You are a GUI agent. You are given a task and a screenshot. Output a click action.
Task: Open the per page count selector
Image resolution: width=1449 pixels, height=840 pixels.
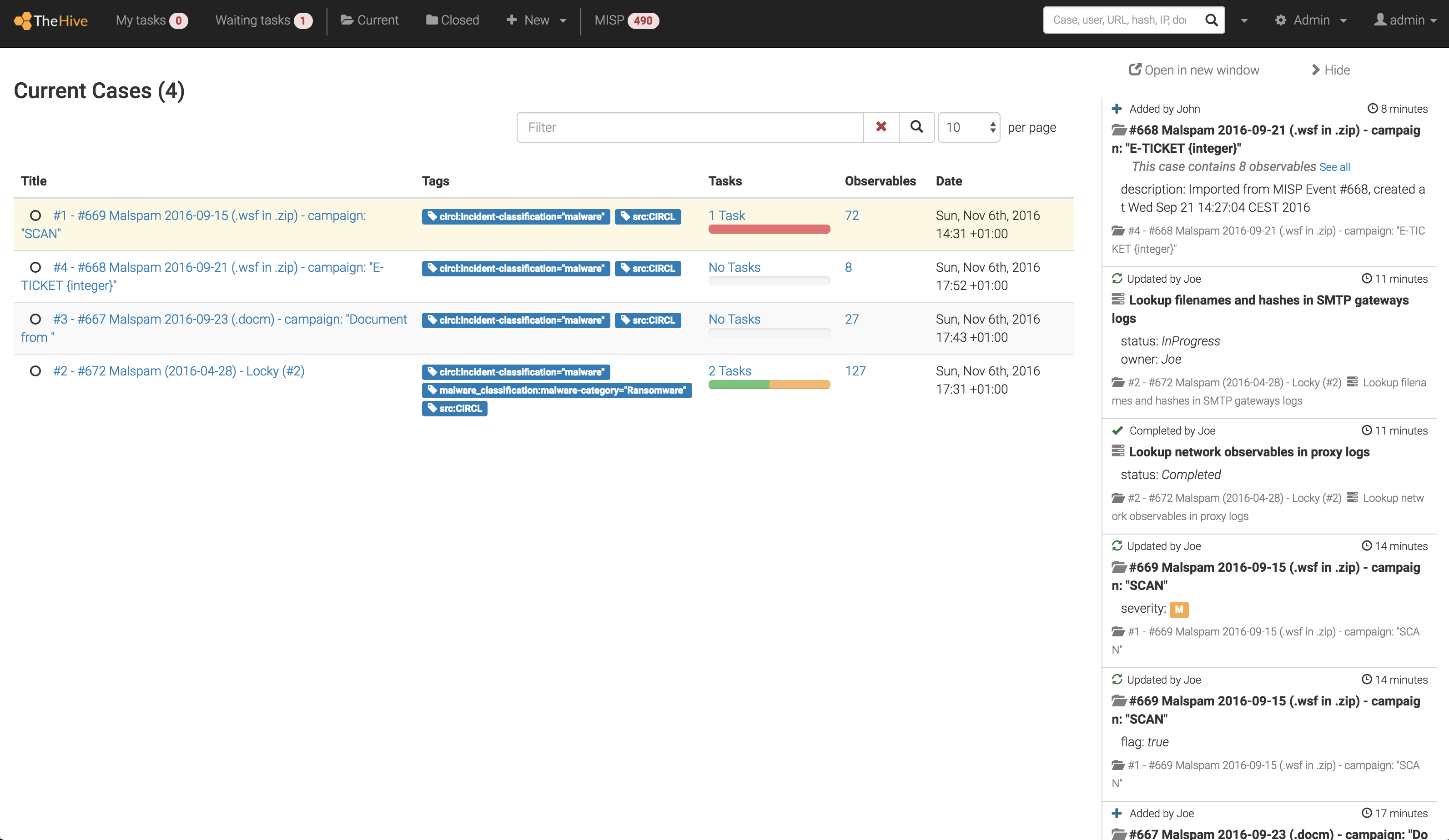tap(969, 127)
